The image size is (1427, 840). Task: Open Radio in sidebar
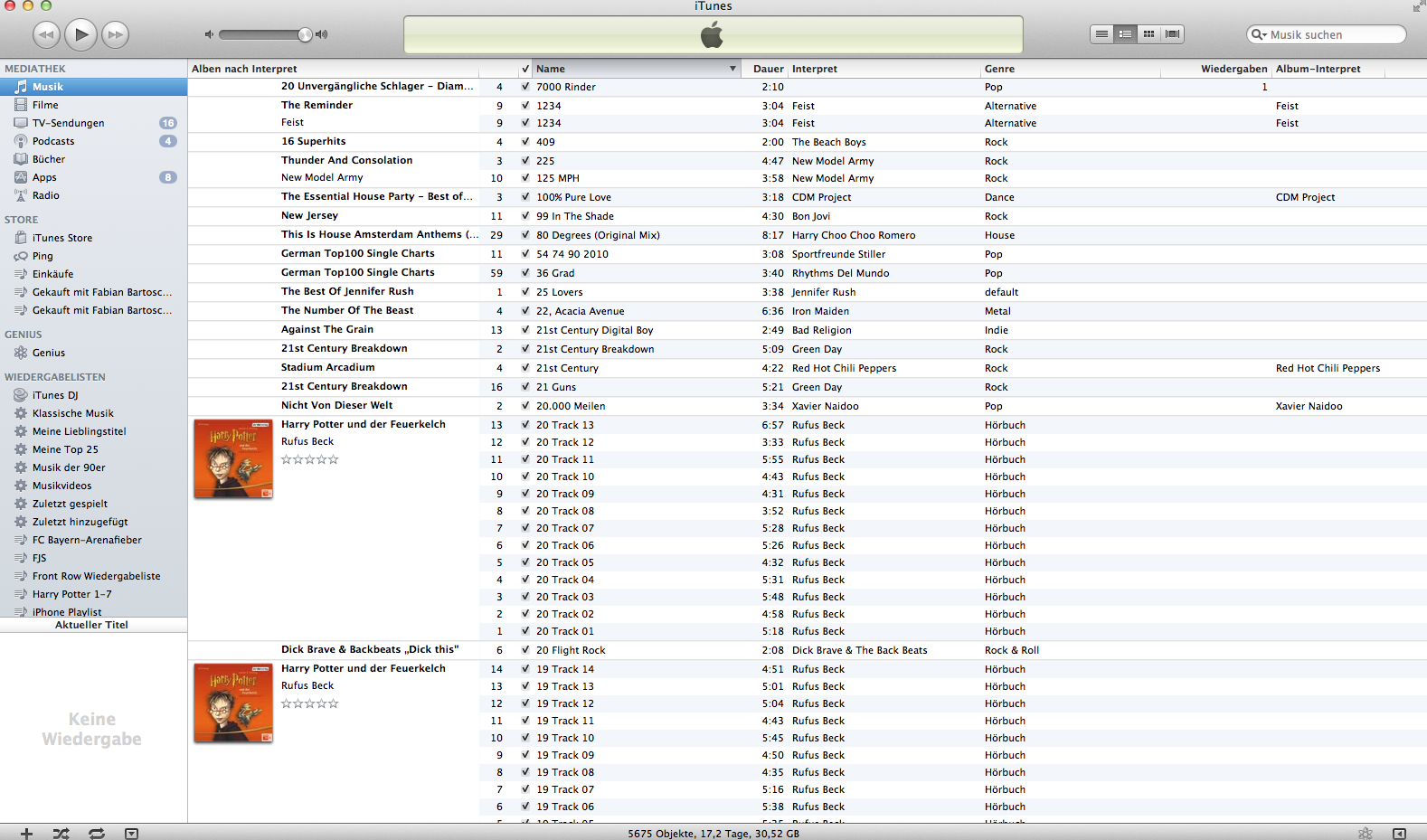93,195
